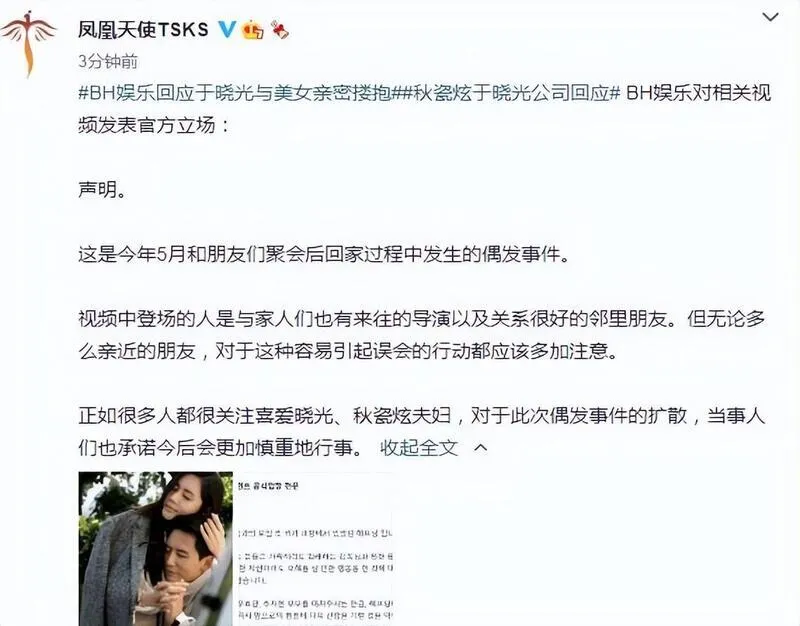
Task: Click the orange crown membership badge
Action: pos(253,30)
